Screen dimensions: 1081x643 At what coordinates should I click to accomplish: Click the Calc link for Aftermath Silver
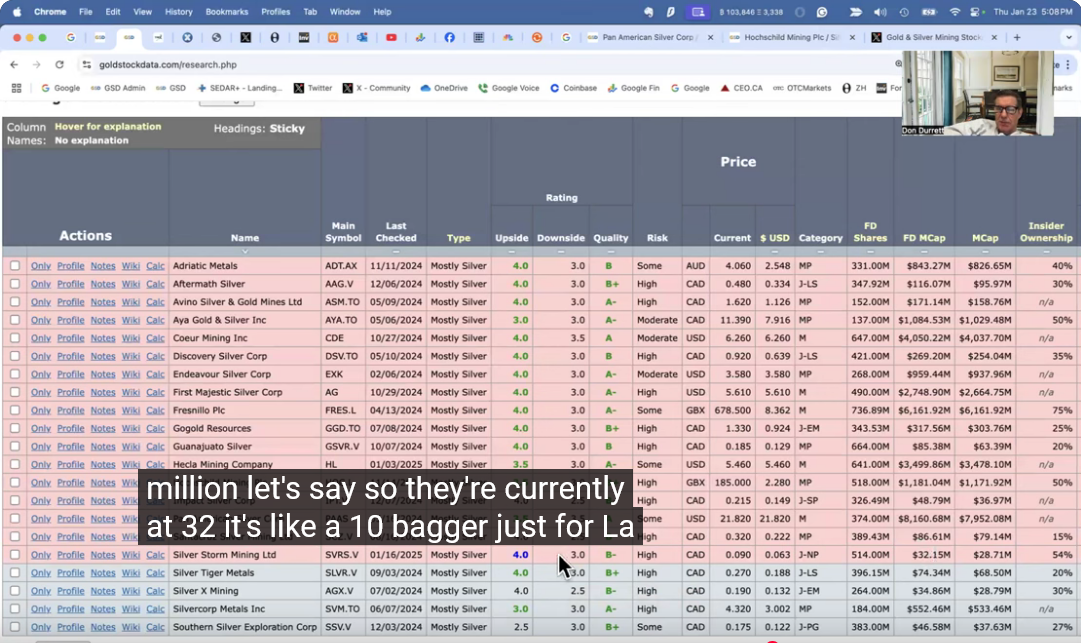coord(155,284)
